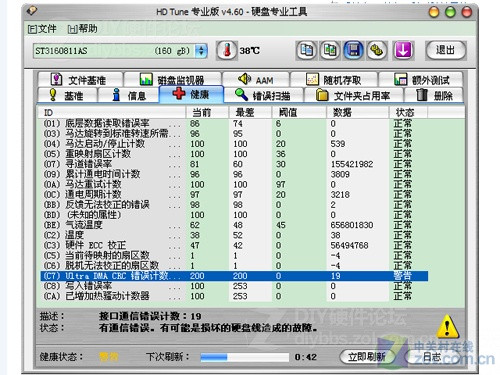The width and height of the screenshot is (500, 375).
Task: Switch to the 基准 tab
Action: [67, 95]
